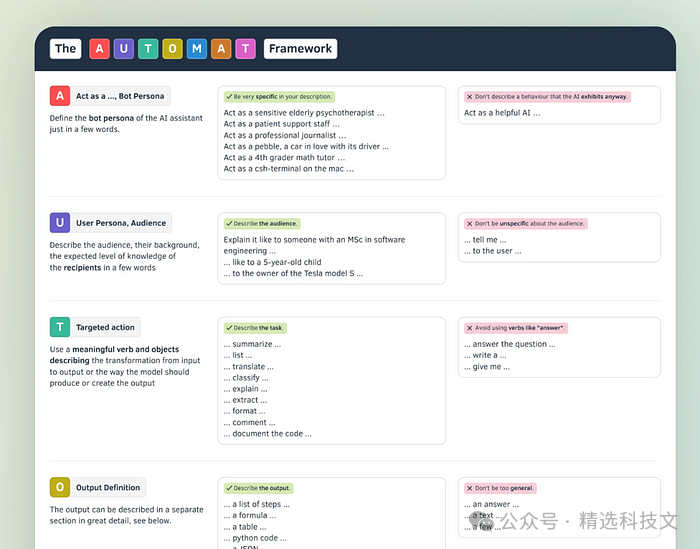The image size is (700, 549).
Task: Click the pink 'Don't be too general.' tag
Action: click(500, 488)
